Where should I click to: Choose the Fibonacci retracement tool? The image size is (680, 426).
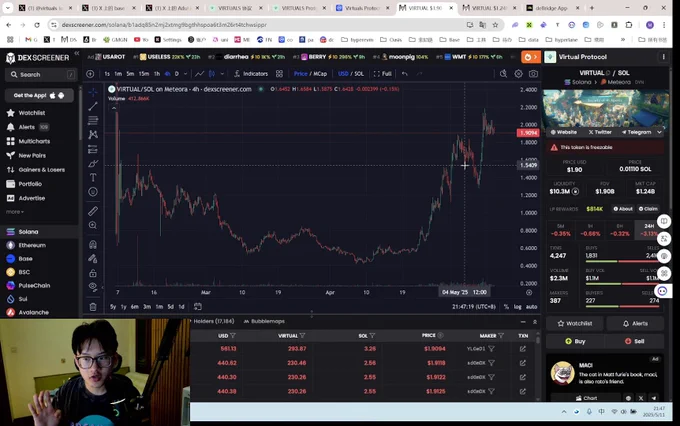tap(93, 121)
